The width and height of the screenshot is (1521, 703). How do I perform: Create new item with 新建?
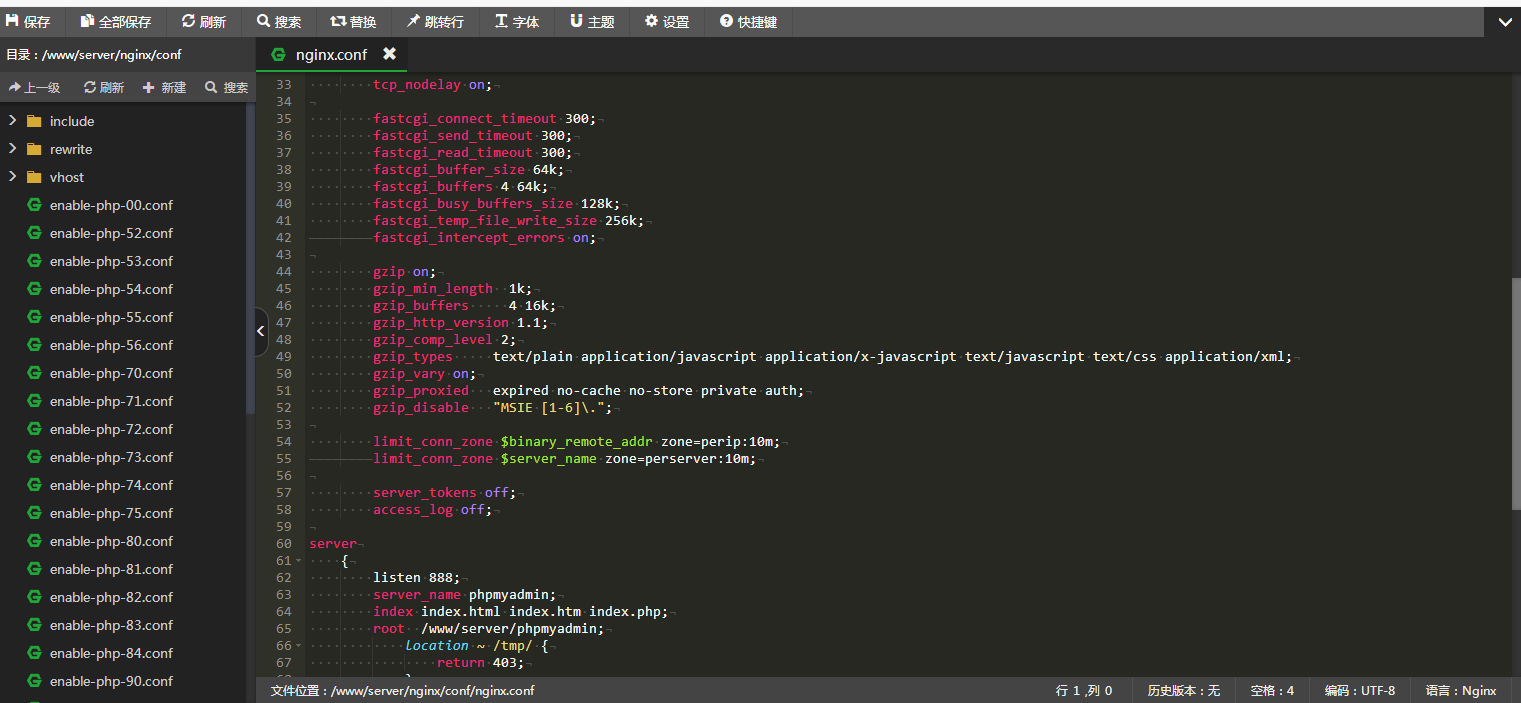click(x=165, y=87)
